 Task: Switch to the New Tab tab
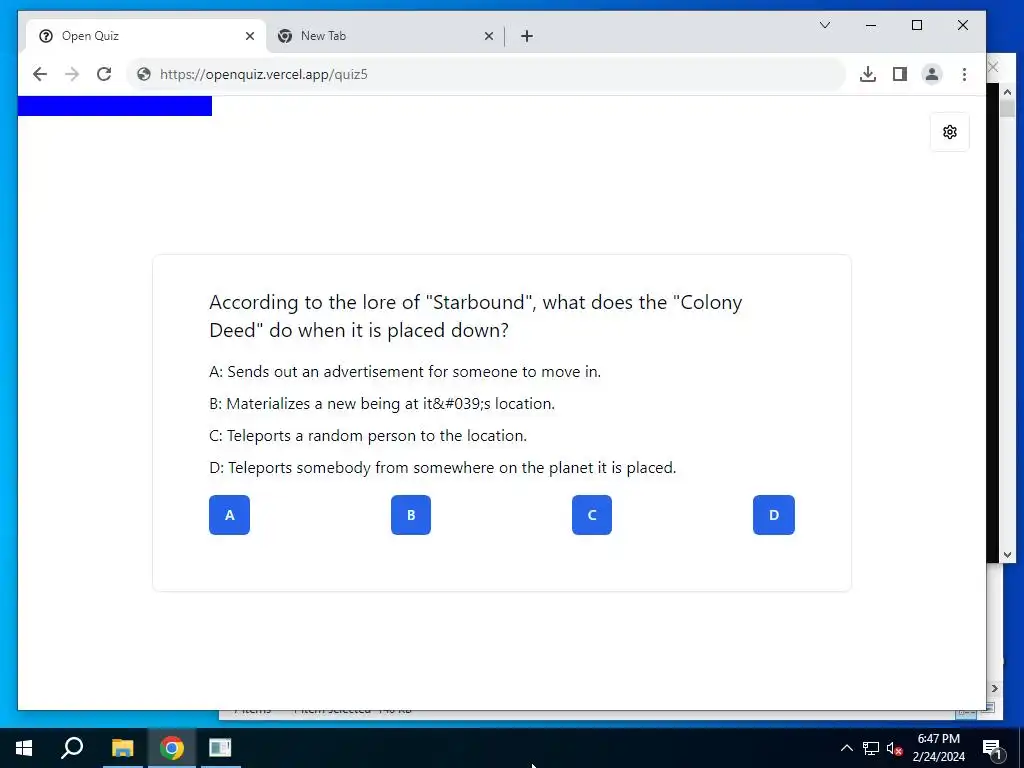coord(385,36)
